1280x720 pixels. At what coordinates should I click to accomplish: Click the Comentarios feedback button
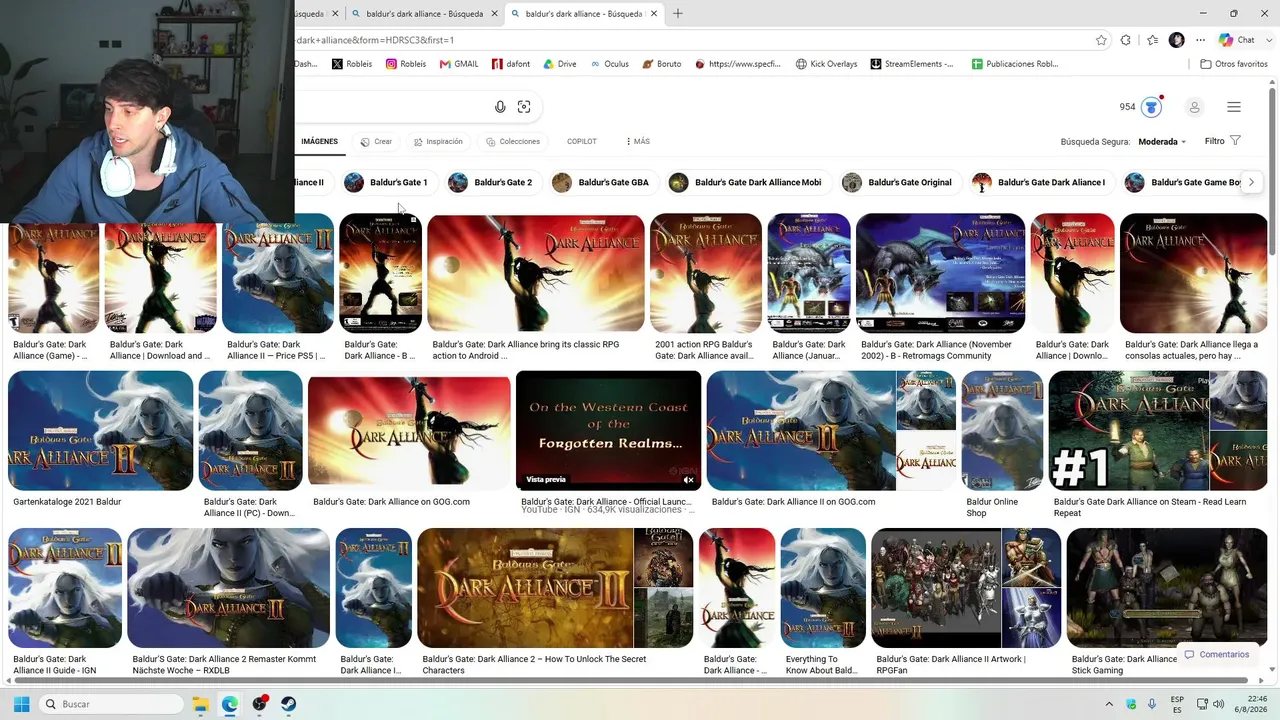1216,655
